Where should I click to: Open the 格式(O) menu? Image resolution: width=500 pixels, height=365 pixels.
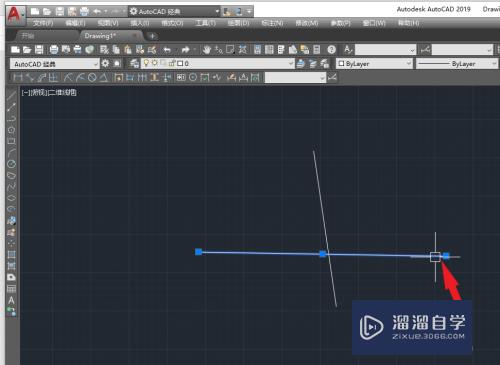172,23
